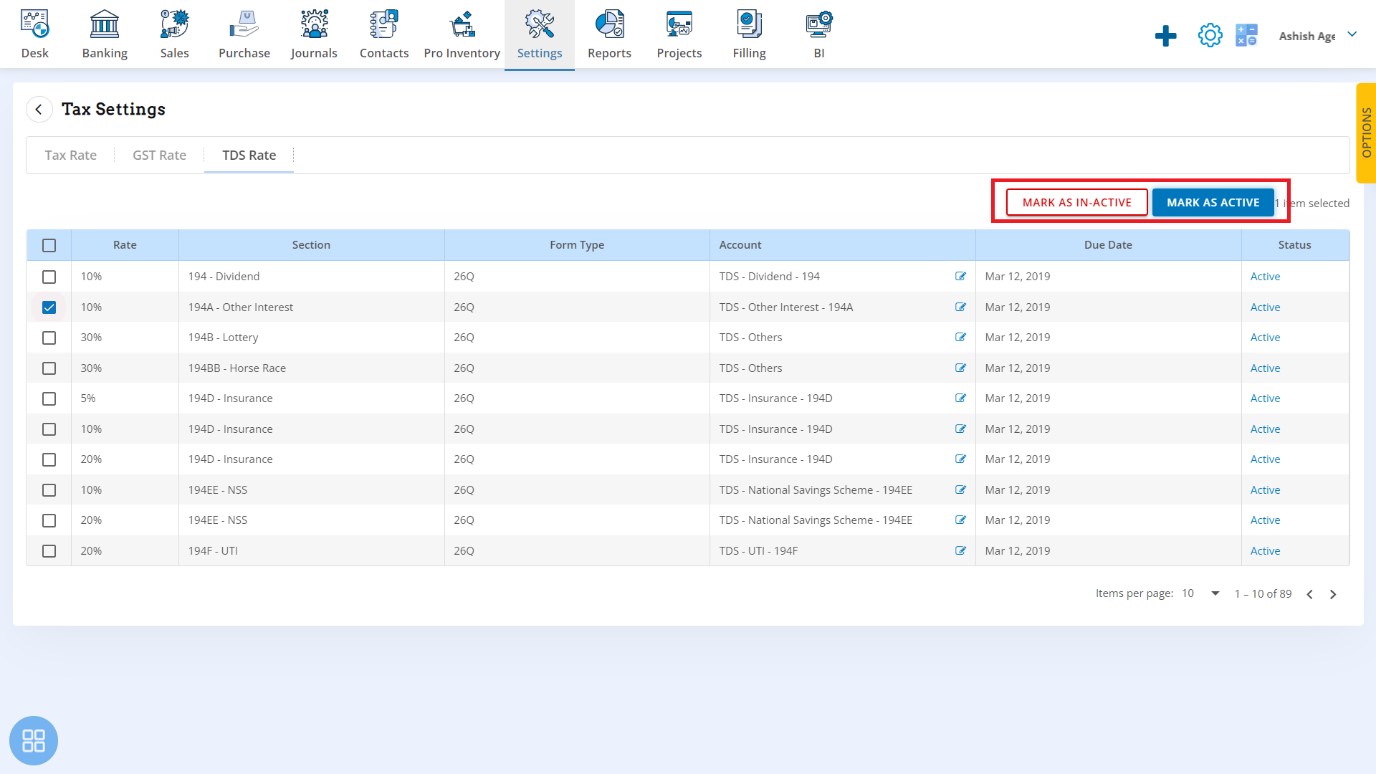Click '1 – 10 of 89' pagination text

click(x=1263, y=594)
